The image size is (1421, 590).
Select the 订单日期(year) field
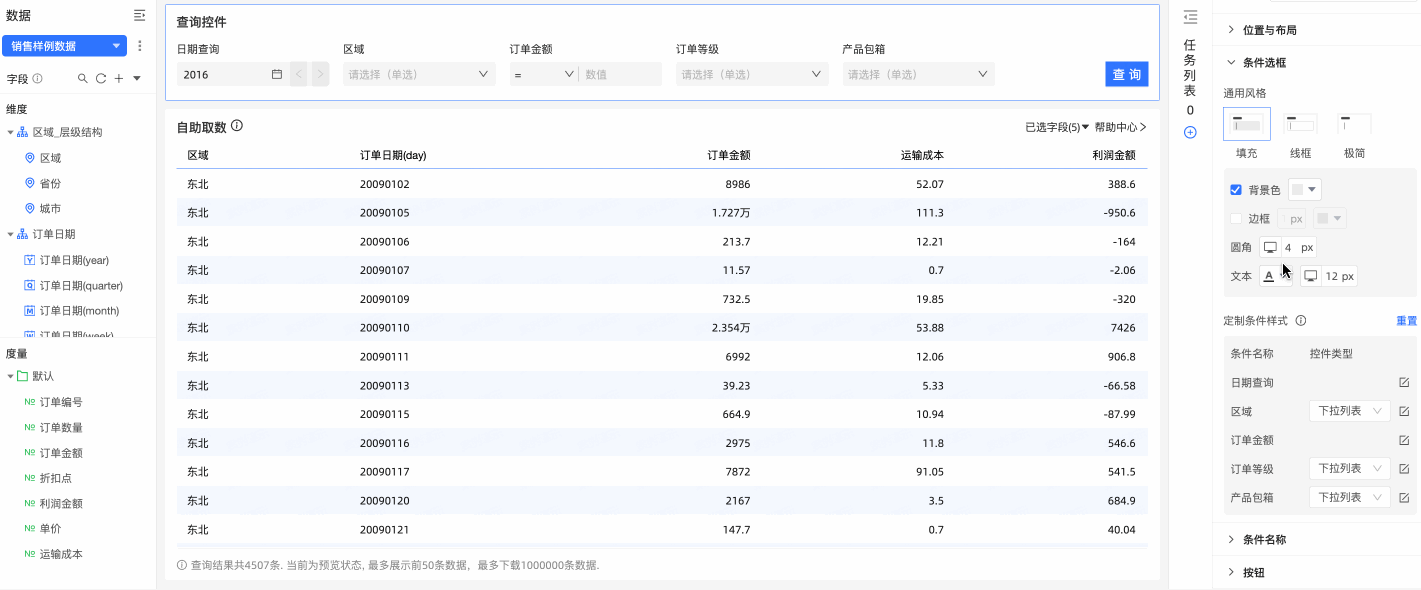[74, 260]
